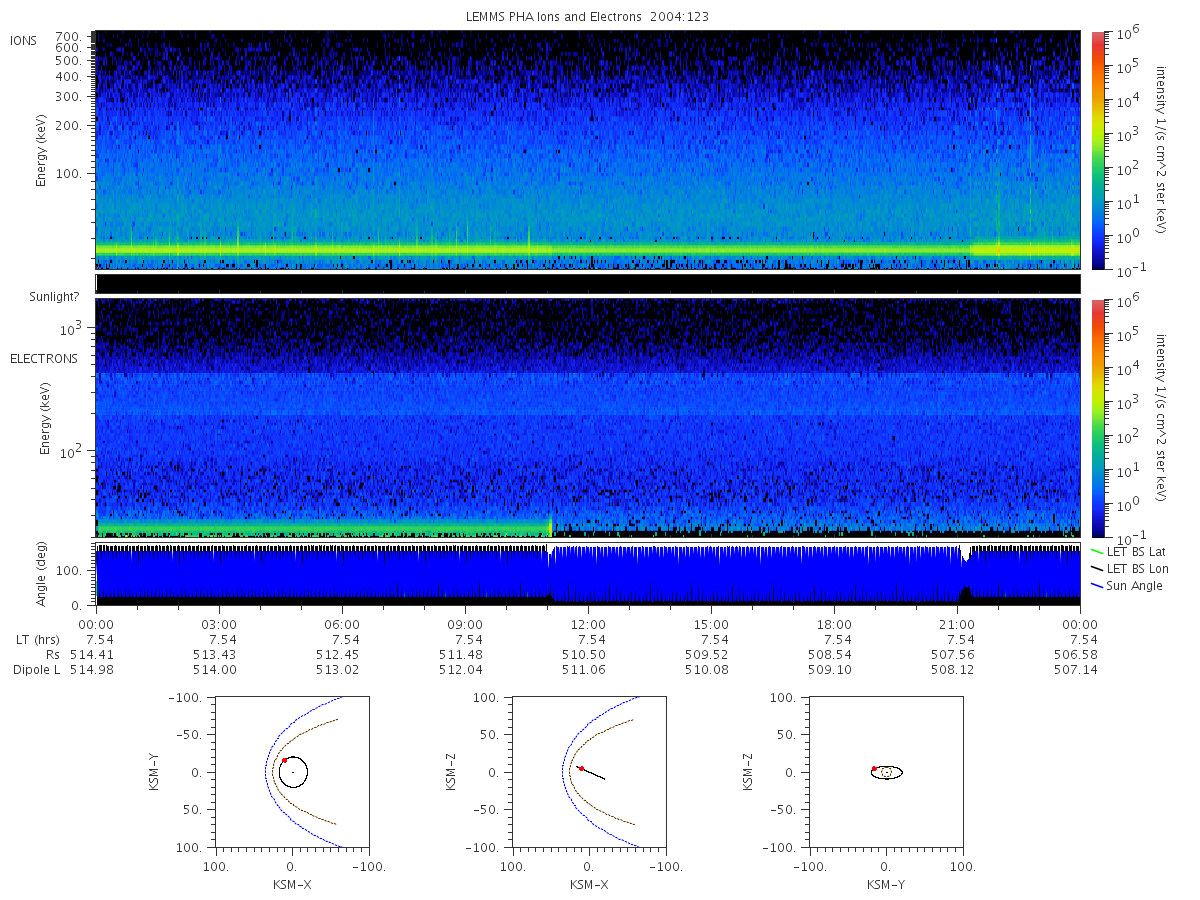Click the Dipole L row label

tap(37, 670)
